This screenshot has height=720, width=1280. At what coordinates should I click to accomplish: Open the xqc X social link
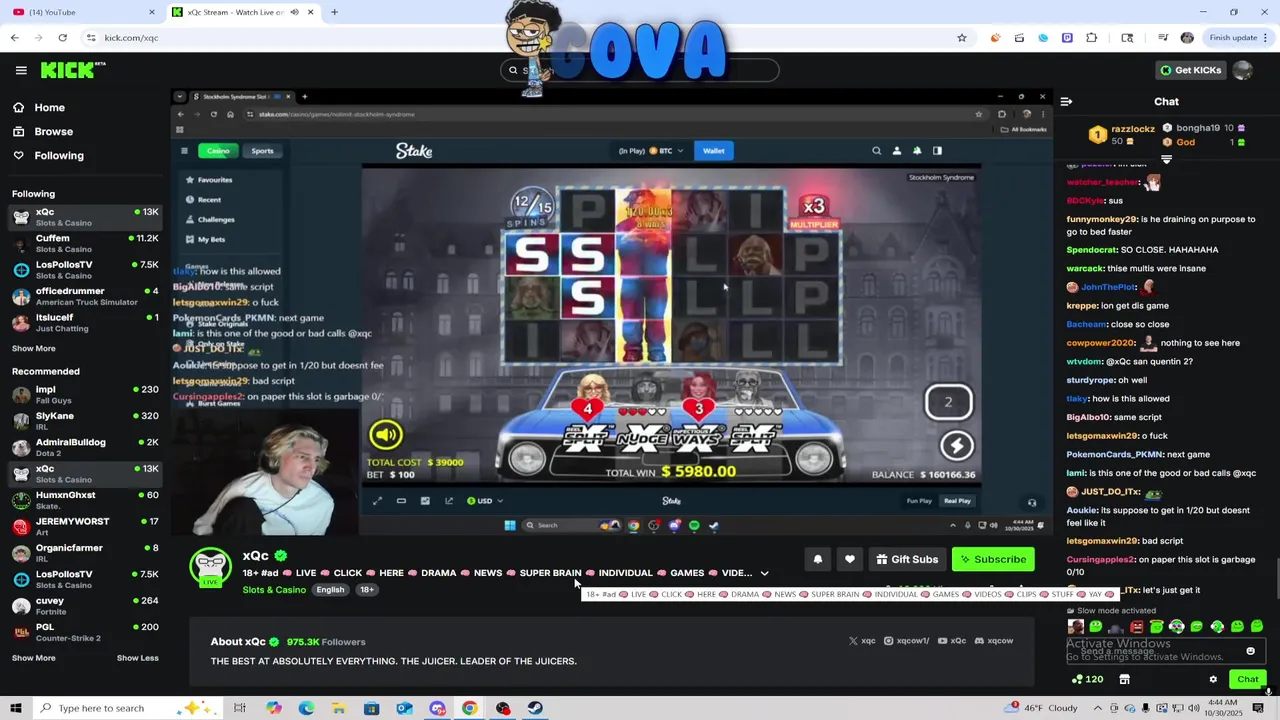pos(862,641)
